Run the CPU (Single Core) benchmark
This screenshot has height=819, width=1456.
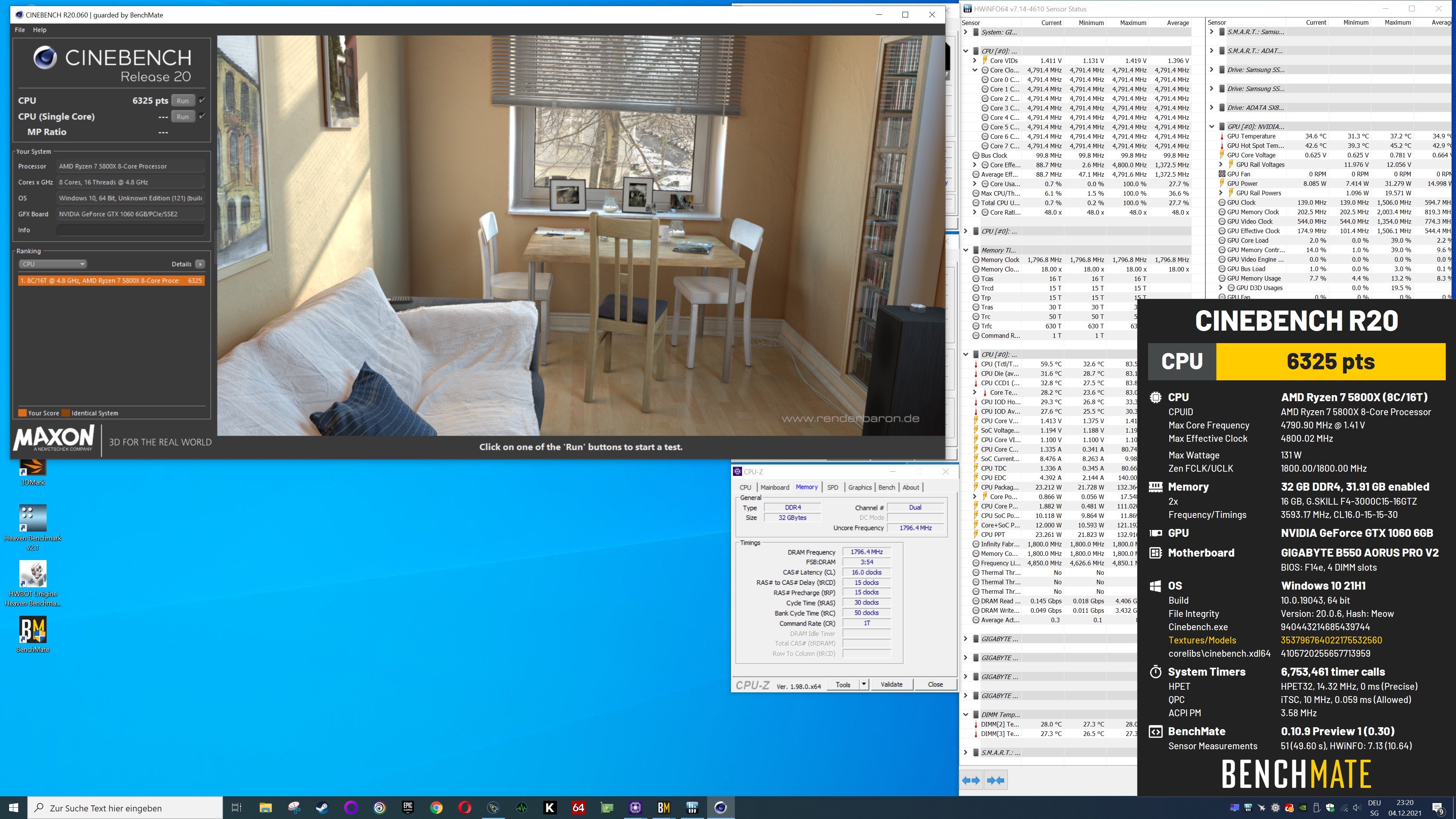pyautogui.click(x=182, y=116)
